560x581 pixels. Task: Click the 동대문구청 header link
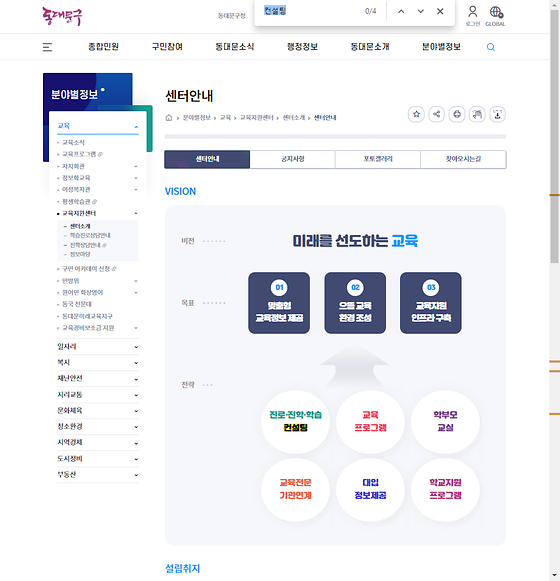tap(232, 16)
